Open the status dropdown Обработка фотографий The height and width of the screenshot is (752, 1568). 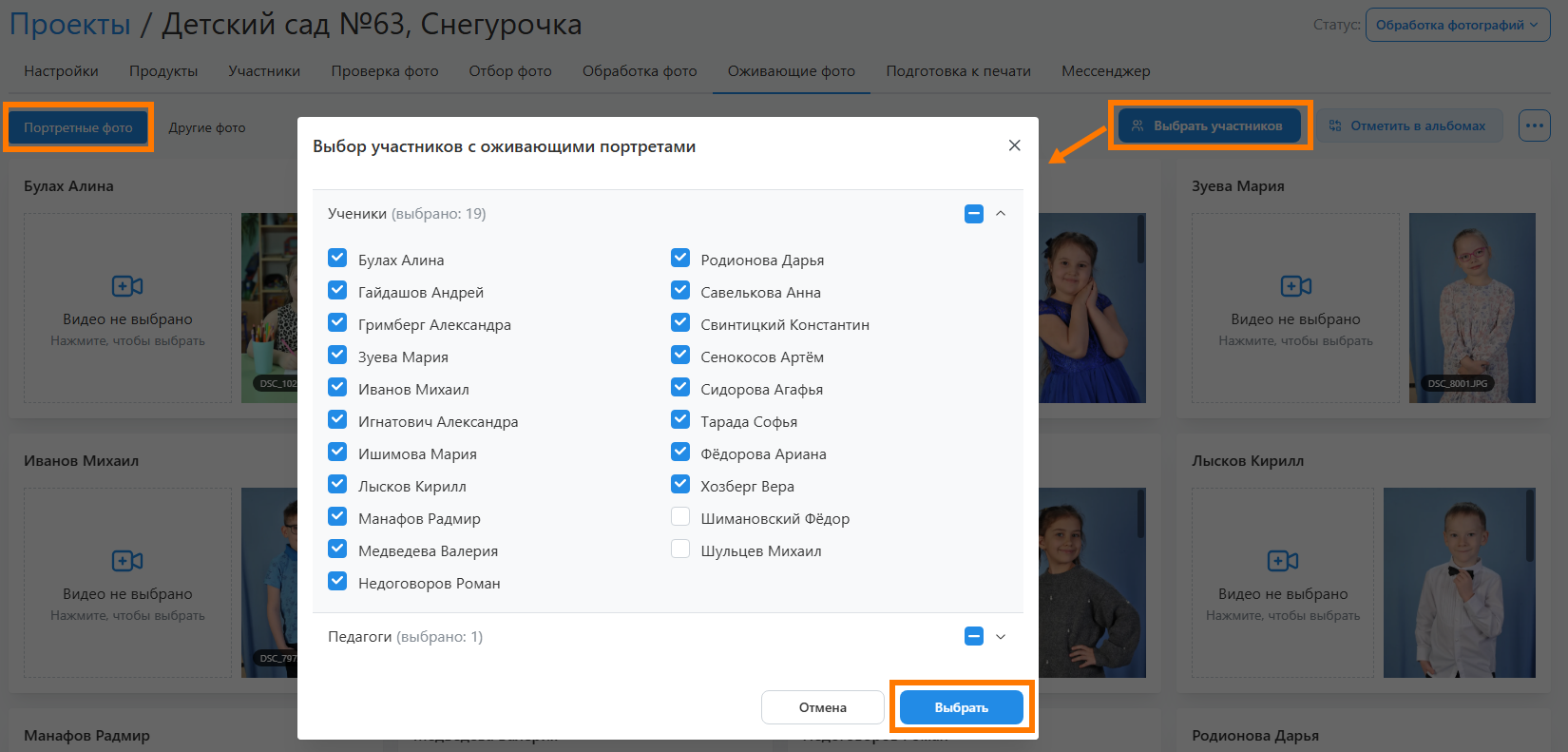[1457, 26]
